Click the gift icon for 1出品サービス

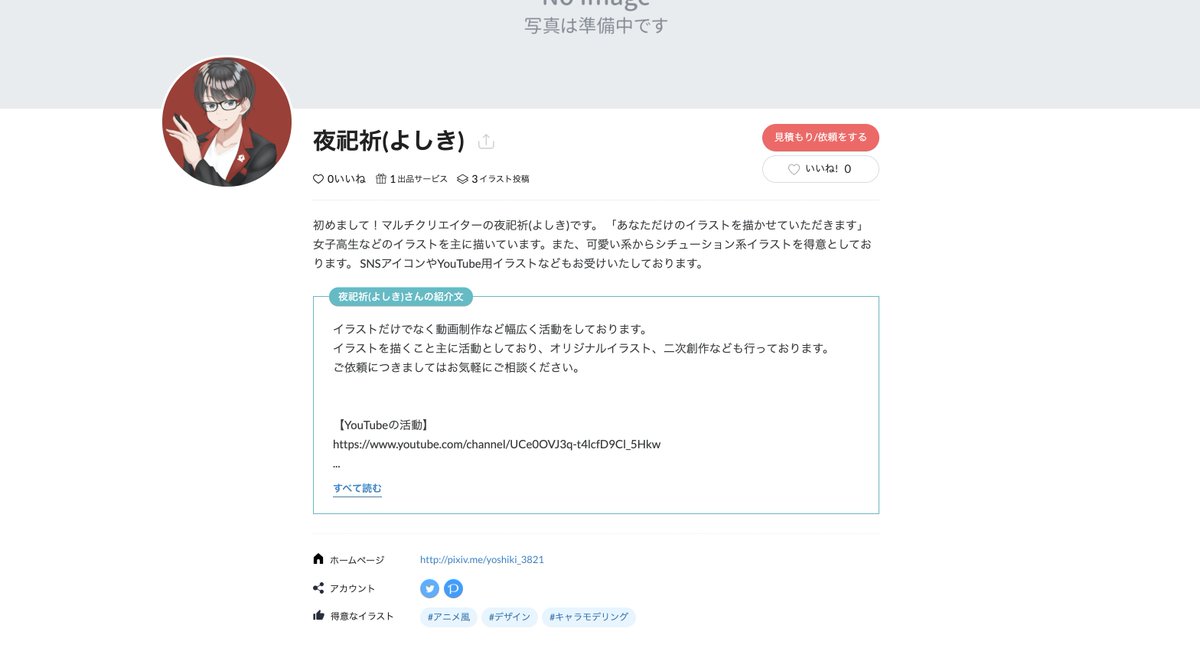(381, 179)
